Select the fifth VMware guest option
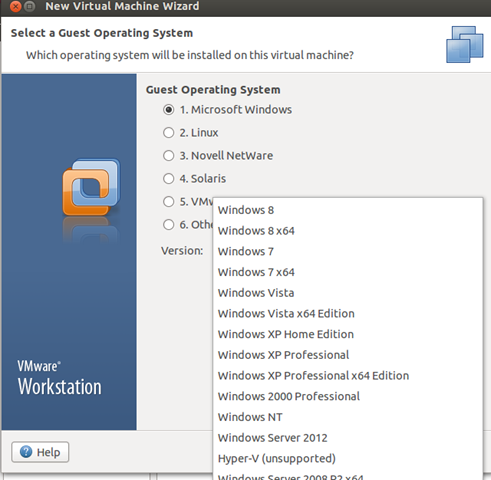Viewport: 491px width, 480px height. tap(169, 202)
